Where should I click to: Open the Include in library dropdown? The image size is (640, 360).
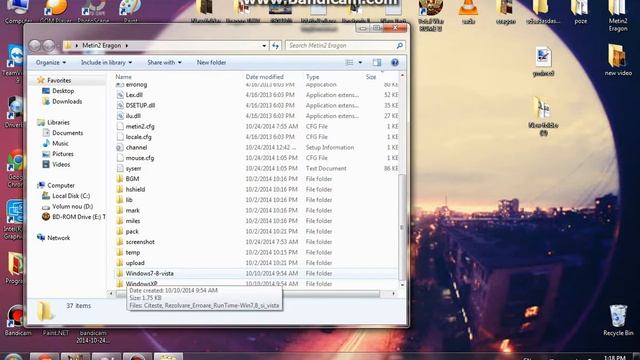click(106, 62)
